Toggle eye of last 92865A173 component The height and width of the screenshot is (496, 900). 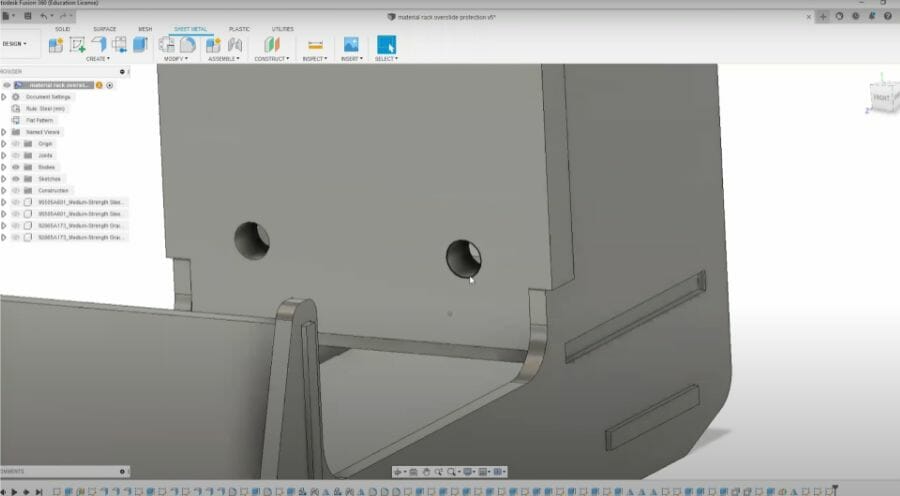15,237
